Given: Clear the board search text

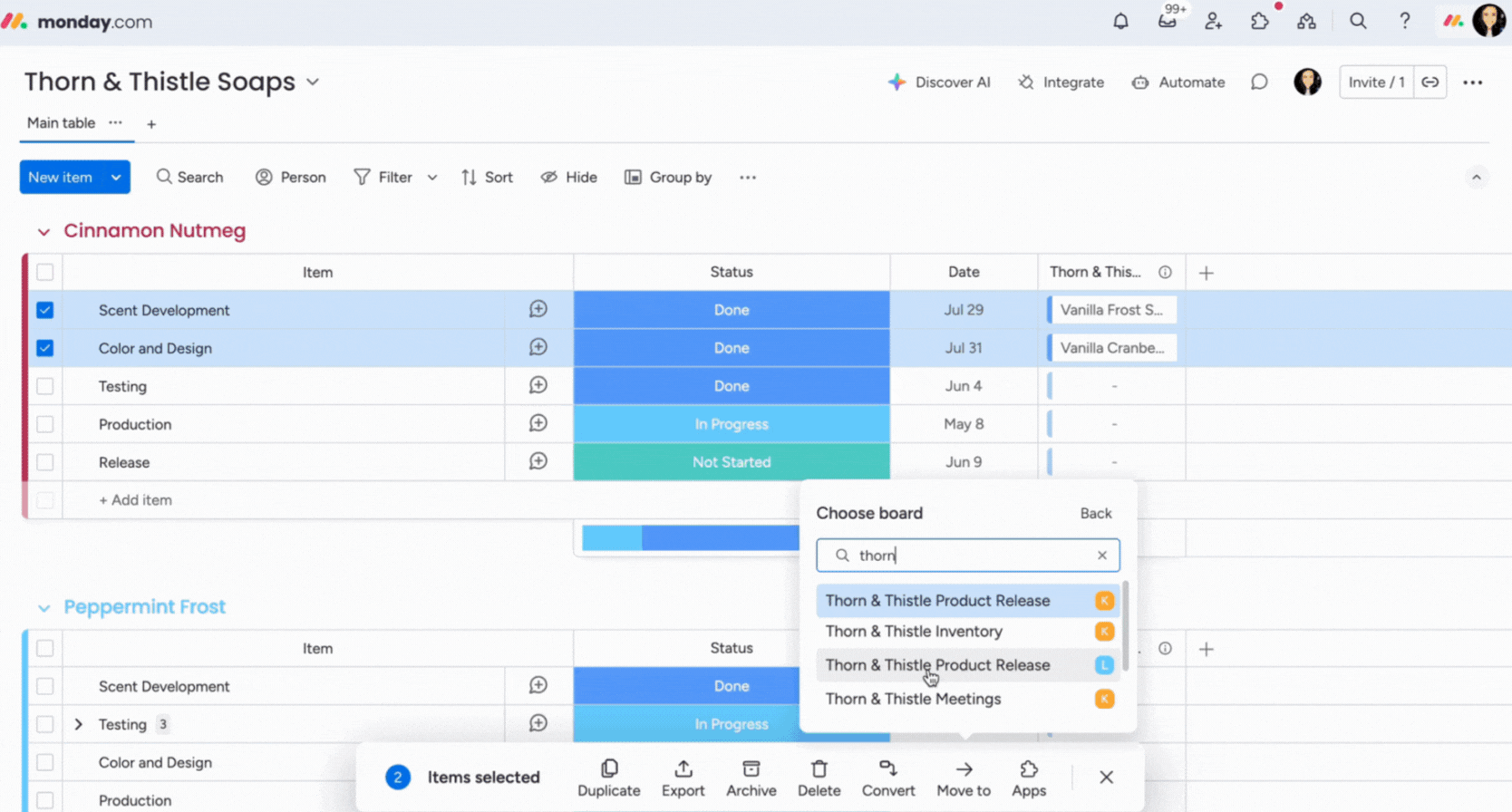Looking at the screenshot, I should 1102,556.
